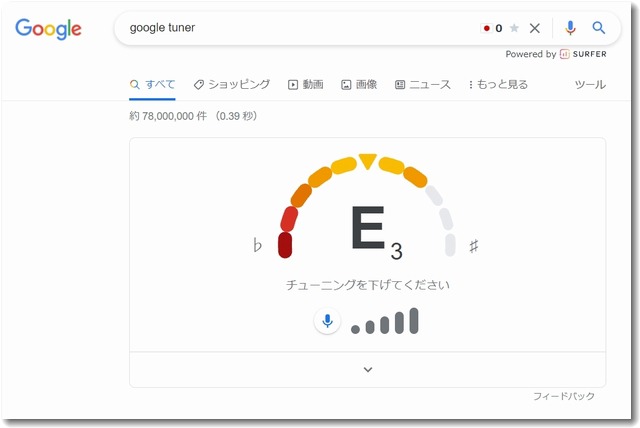Click the sharp symbol on the gauge
The image size is (640, 428).
pos(473,246)
